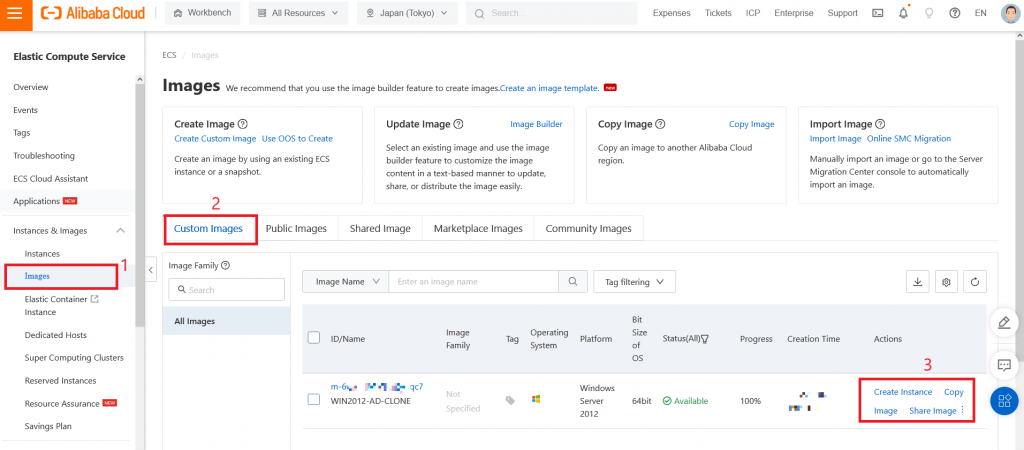Viewport: 1024px width, 450px height.
Task: Open the hamburger navigation menu
Action: (x=14, y=13)
